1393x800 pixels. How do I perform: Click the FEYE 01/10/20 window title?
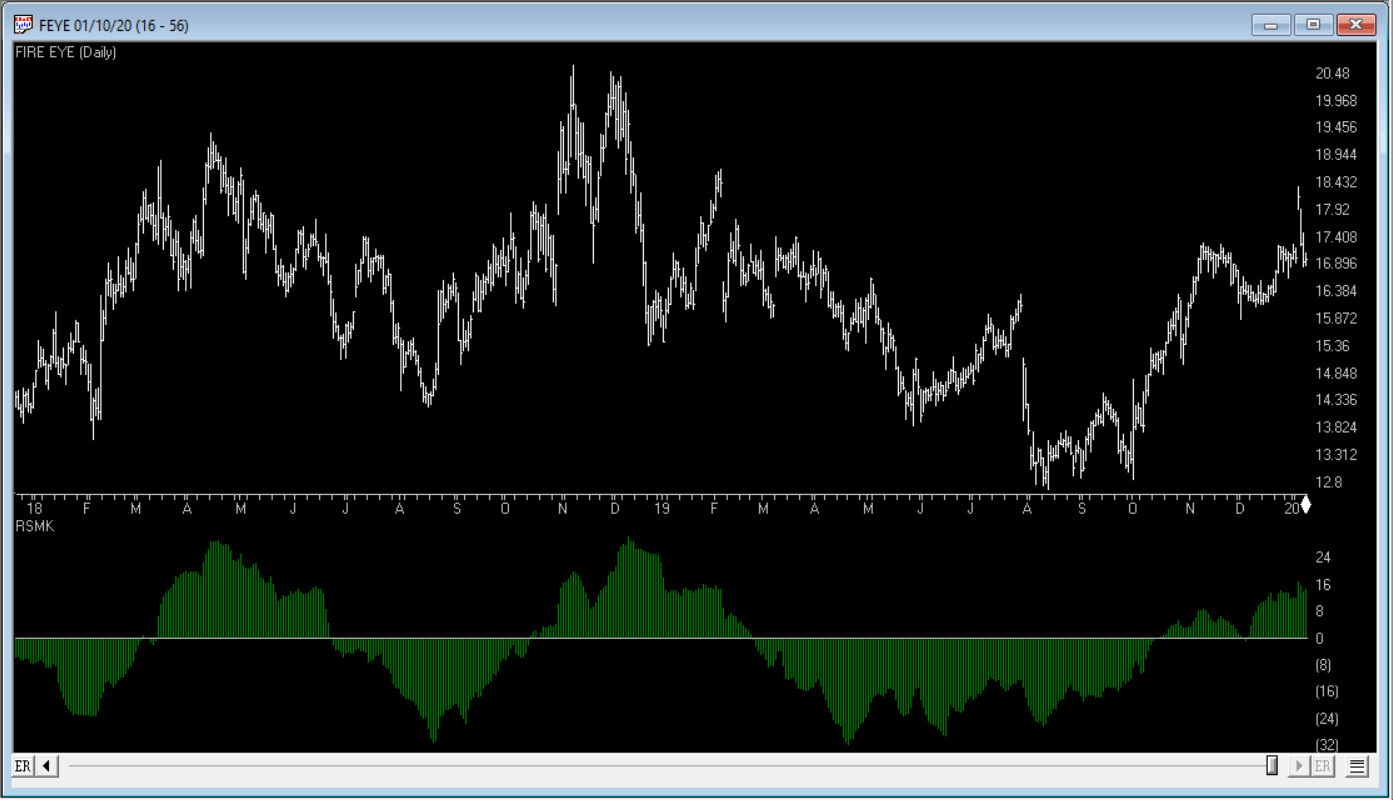(x=113, y=25)
